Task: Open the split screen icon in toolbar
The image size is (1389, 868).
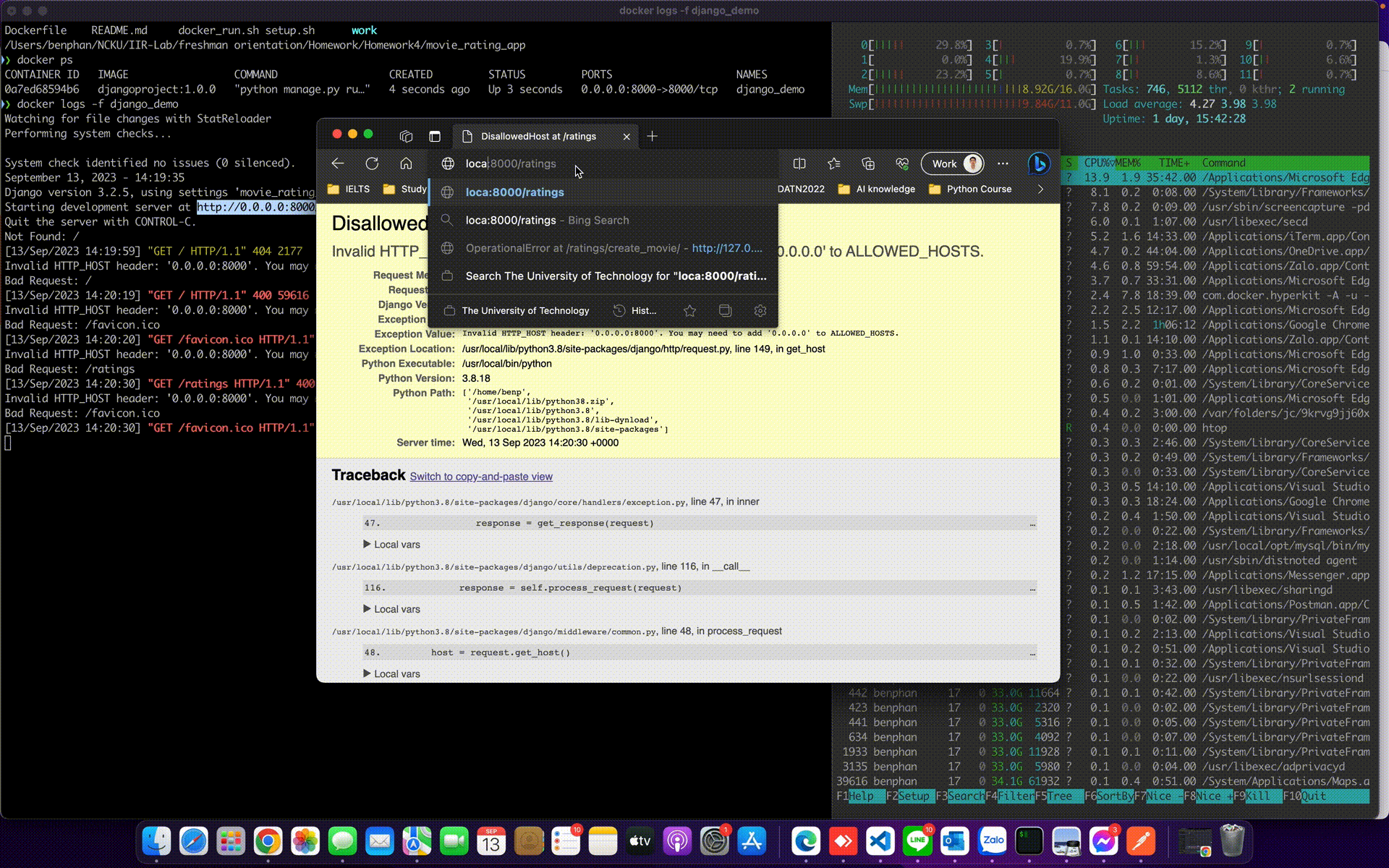Action: pos(799,163)
